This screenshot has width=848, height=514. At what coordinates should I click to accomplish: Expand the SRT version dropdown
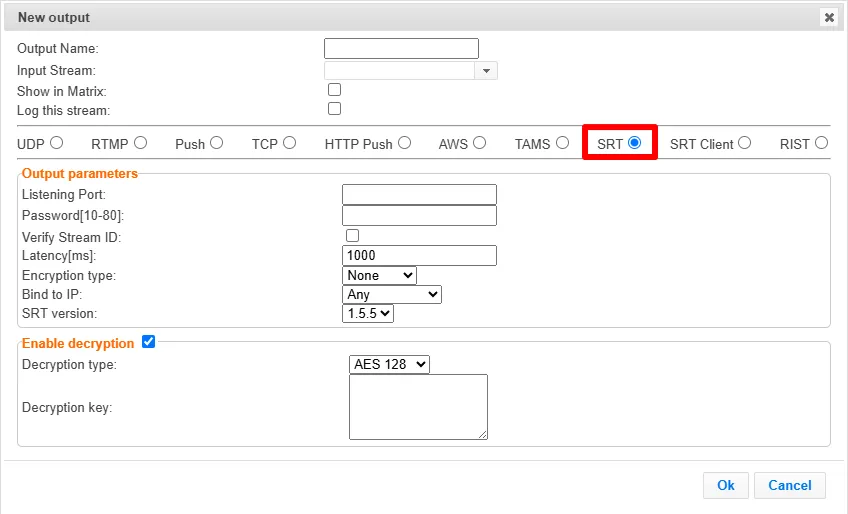click(x=368, y=313)
